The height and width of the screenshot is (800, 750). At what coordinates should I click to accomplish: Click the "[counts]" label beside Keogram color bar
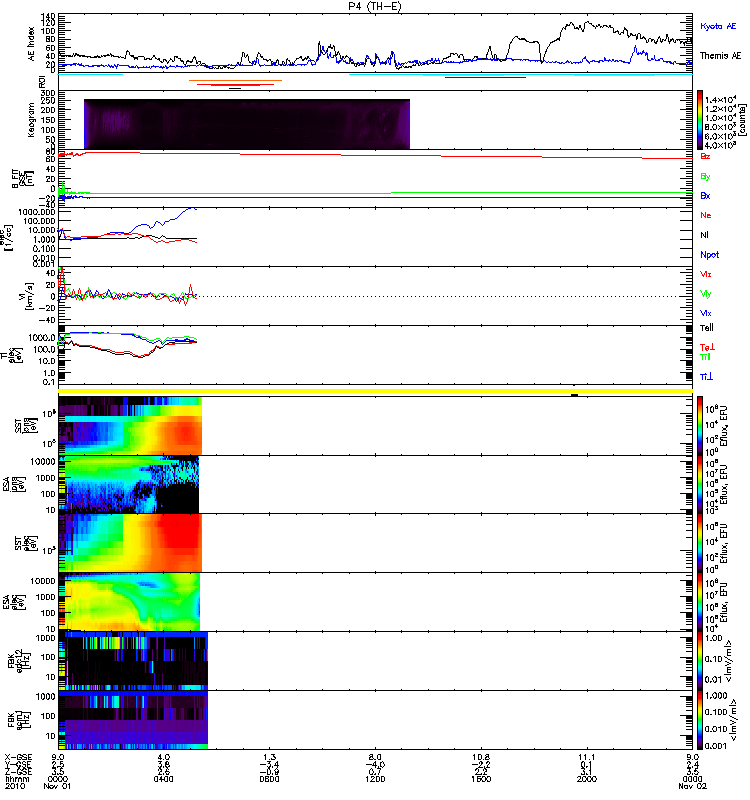742,120
